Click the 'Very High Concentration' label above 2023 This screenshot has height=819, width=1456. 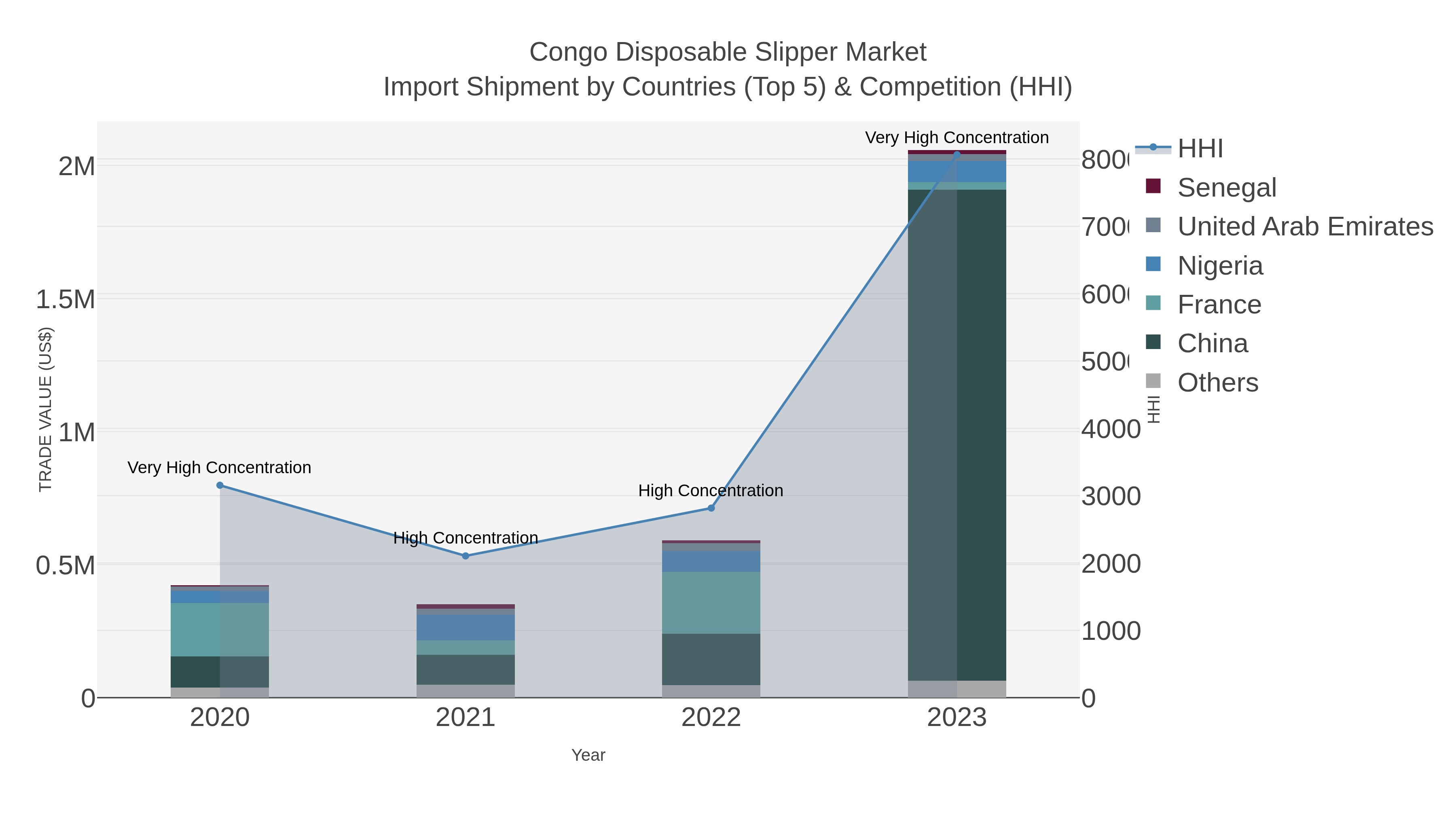pyautogui.click(x=957, y=138)
